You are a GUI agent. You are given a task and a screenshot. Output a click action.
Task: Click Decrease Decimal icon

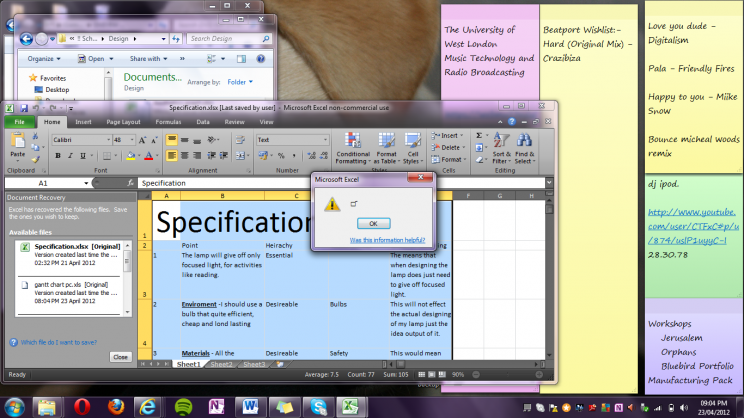[x=324, y=156]
